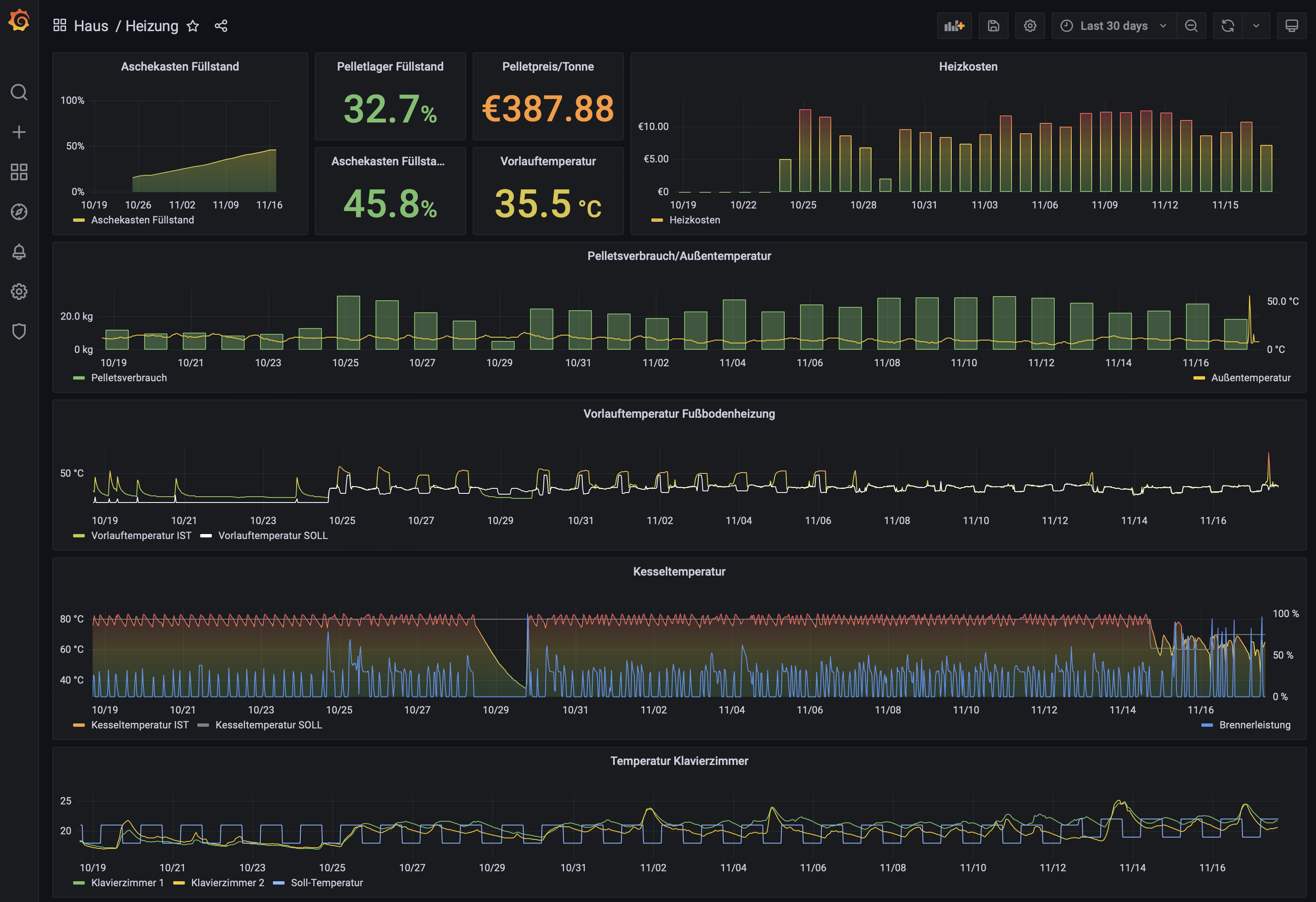Click the Add panel icon
Screen dimensions: 1316x902
954,26
